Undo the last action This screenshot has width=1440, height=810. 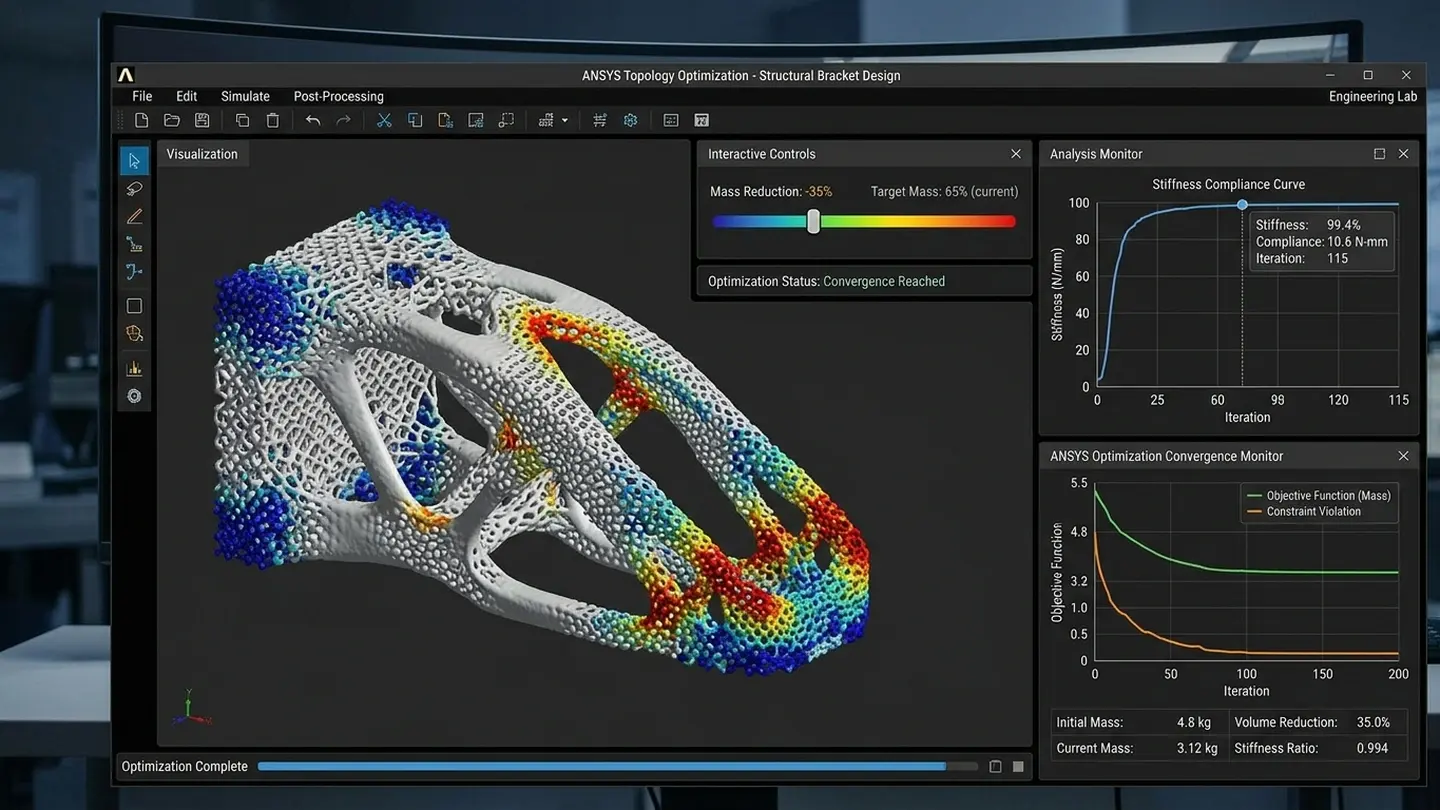(x=313, y=120)
